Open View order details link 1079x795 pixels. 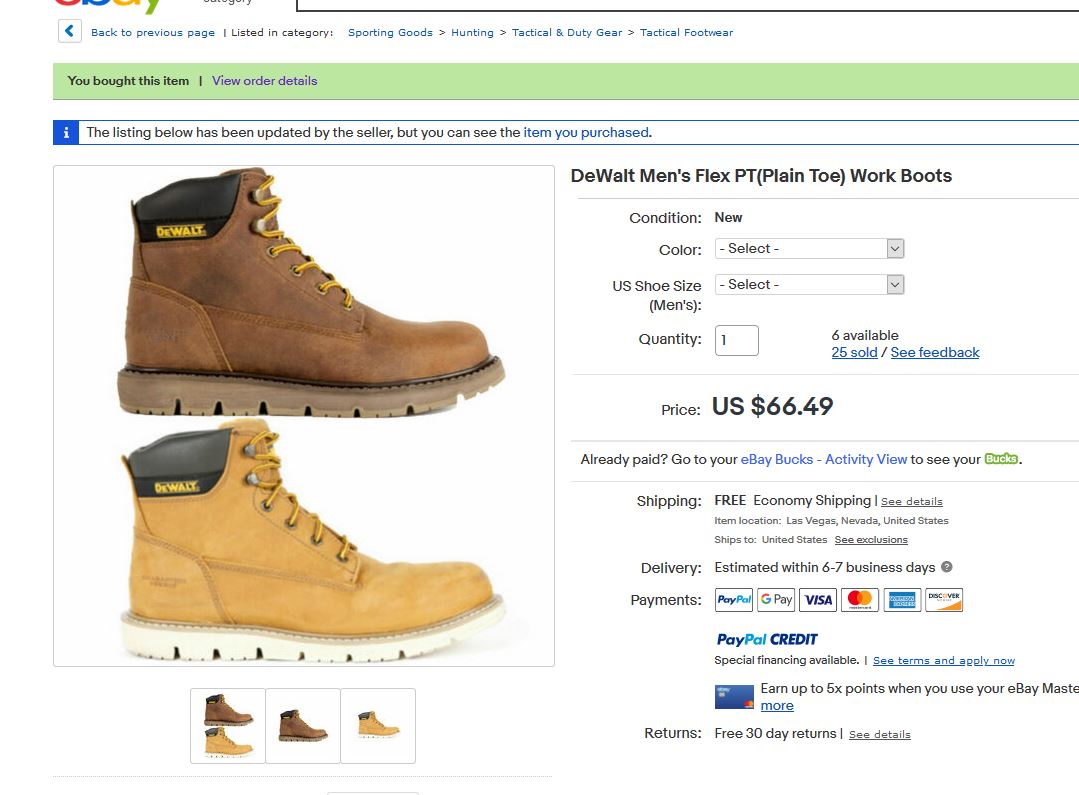pos(264,81)
